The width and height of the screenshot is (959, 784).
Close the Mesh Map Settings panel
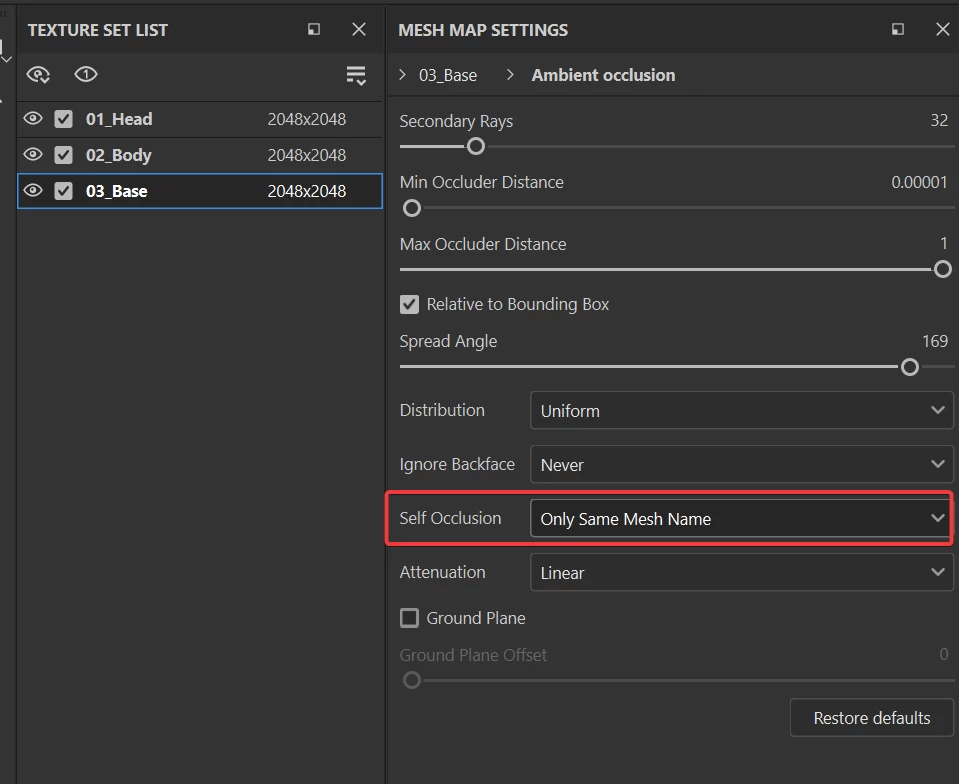pyautogui.click(x=942, y=30)
